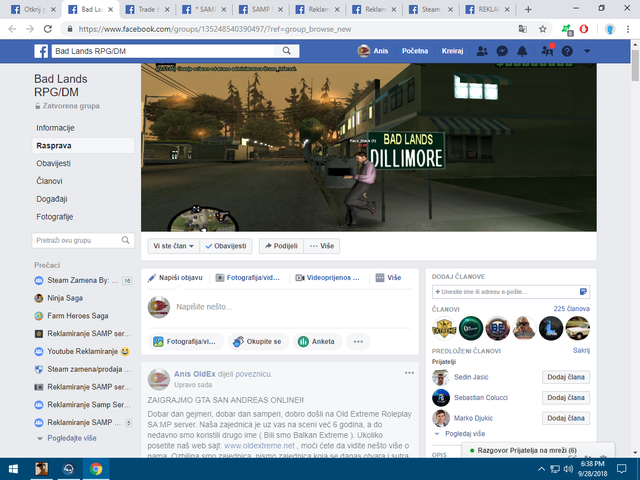Viewport: 640px width, 480px height.
Task: Expand the account menu arrow in header
Action: tap(587, 51)
